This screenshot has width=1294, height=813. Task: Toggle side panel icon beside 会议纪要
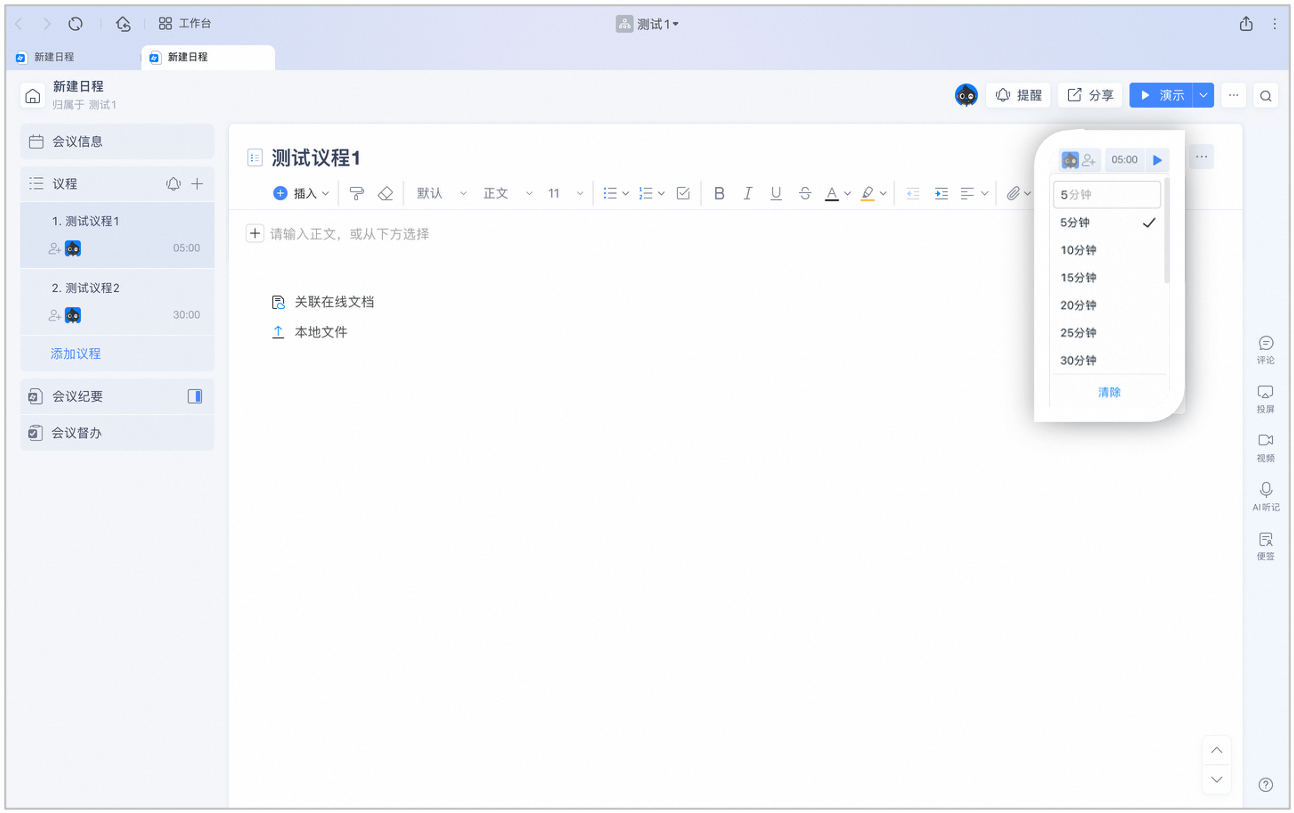pos(195,396)
